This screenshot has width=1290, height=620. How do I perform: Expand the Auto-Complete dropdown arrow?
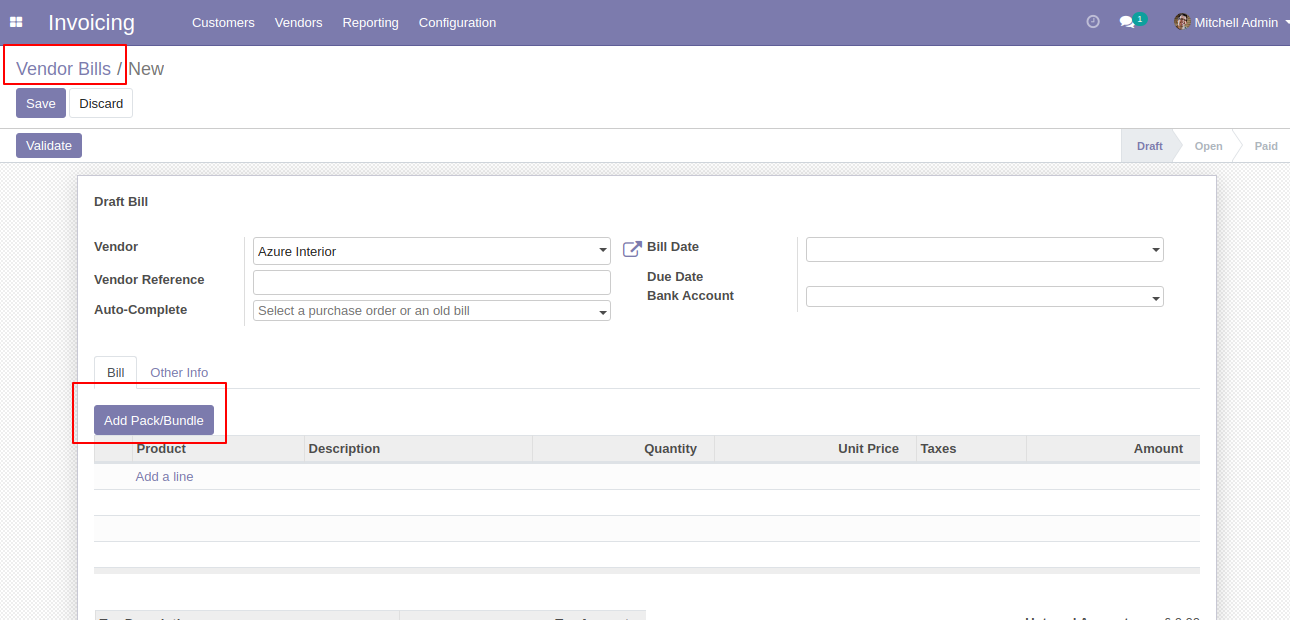603,312
